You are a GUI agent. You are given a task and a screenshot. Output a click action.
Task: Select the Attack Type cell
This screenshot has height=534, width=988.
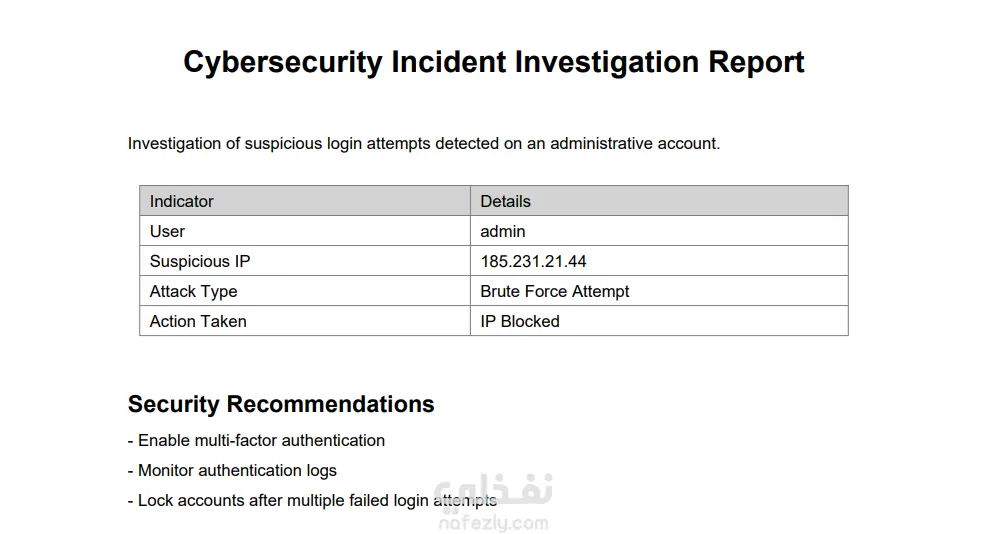(305, 291)
